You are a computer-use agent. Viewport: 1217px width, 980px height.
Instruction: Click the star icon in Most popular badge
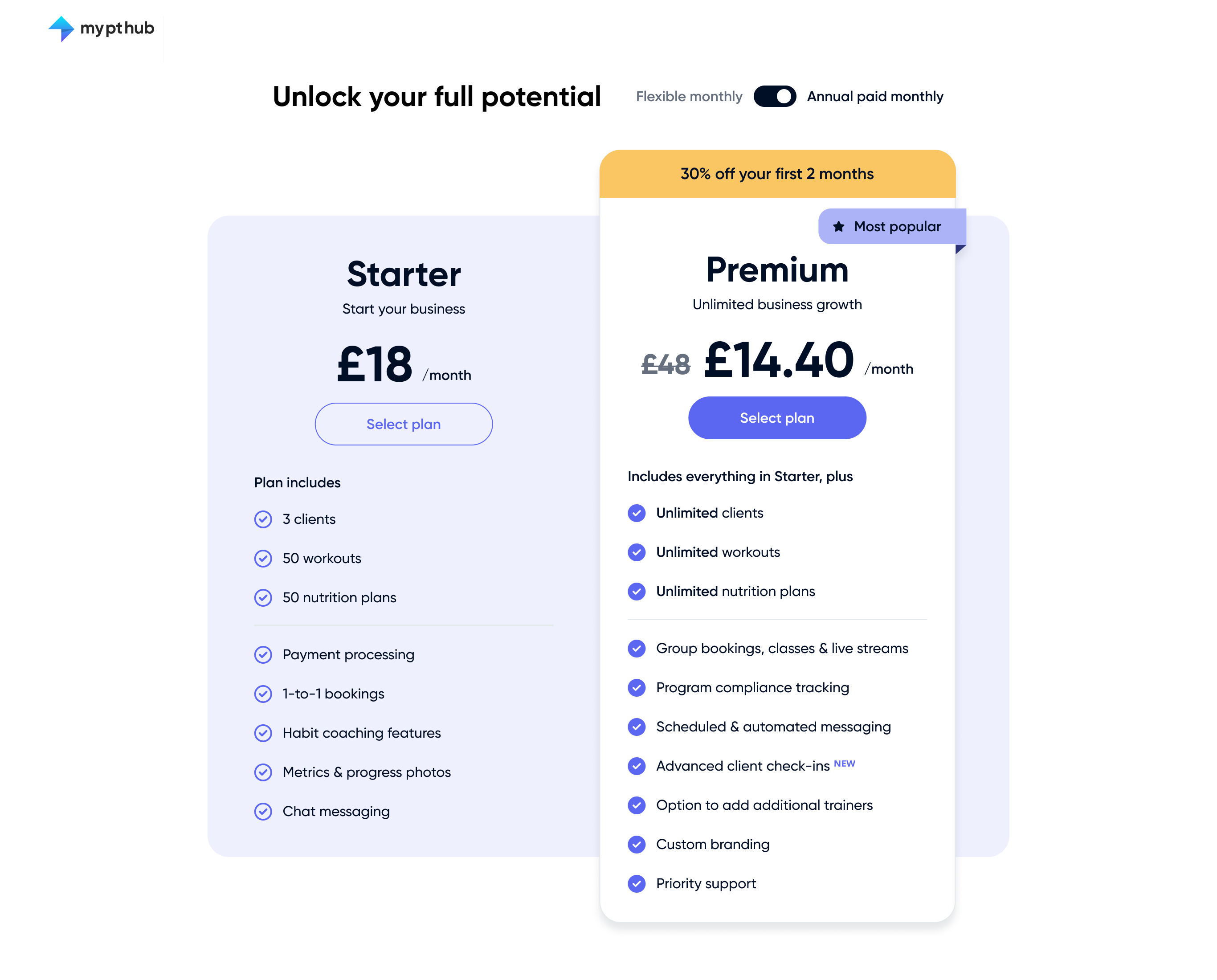point(838,226)
